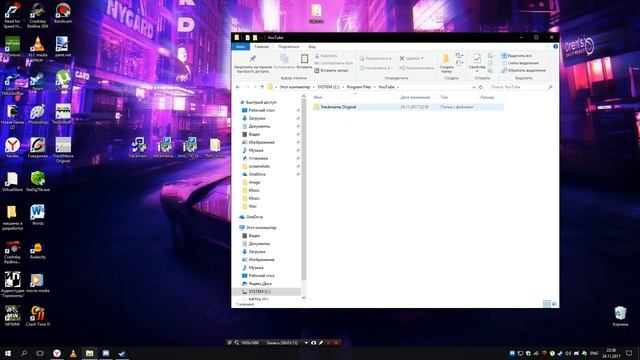This screenshot has height=360, width=640.
Task: Click Deselect all in the ribbon
Action: click(x=520, y=63)
